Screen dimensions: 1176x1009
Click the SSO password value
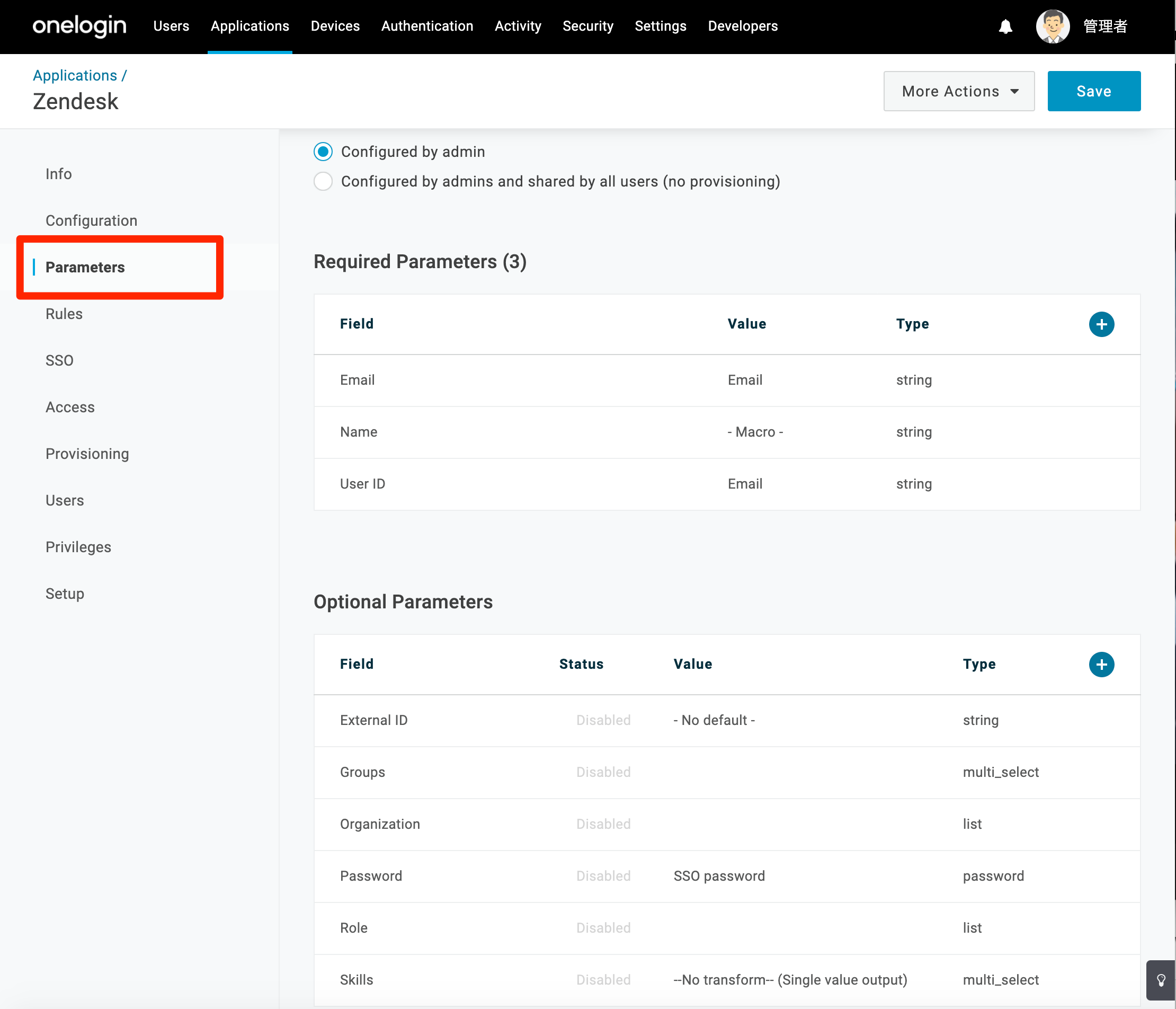tap(719, 876)
